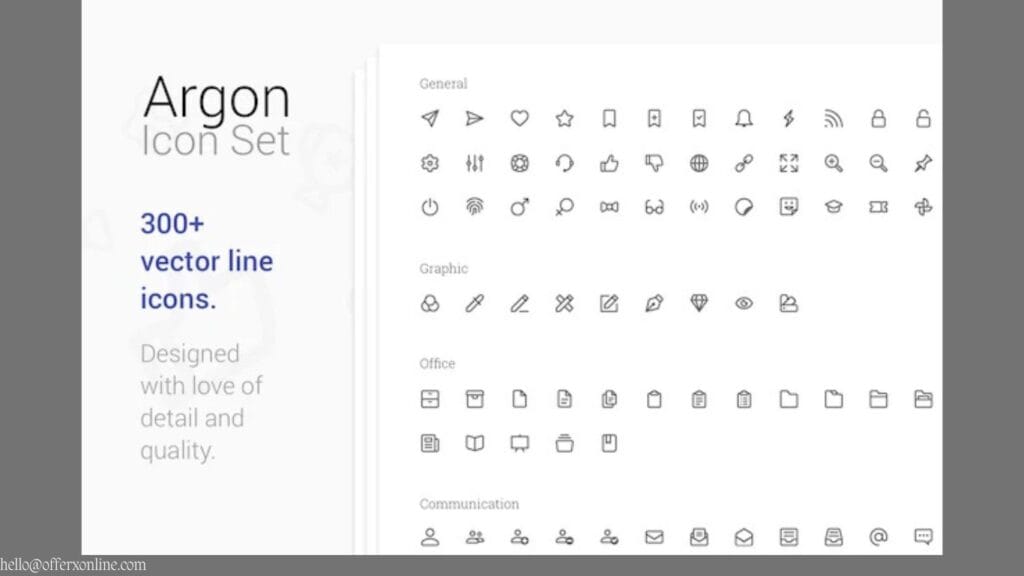
Task: Click the empty clipboard icon
Action: [654, 399]
